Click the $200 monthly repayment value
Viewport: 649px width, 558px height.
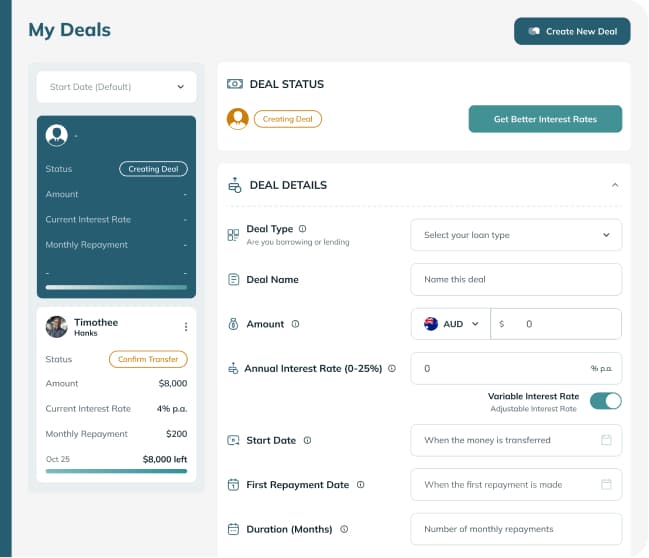176,434
